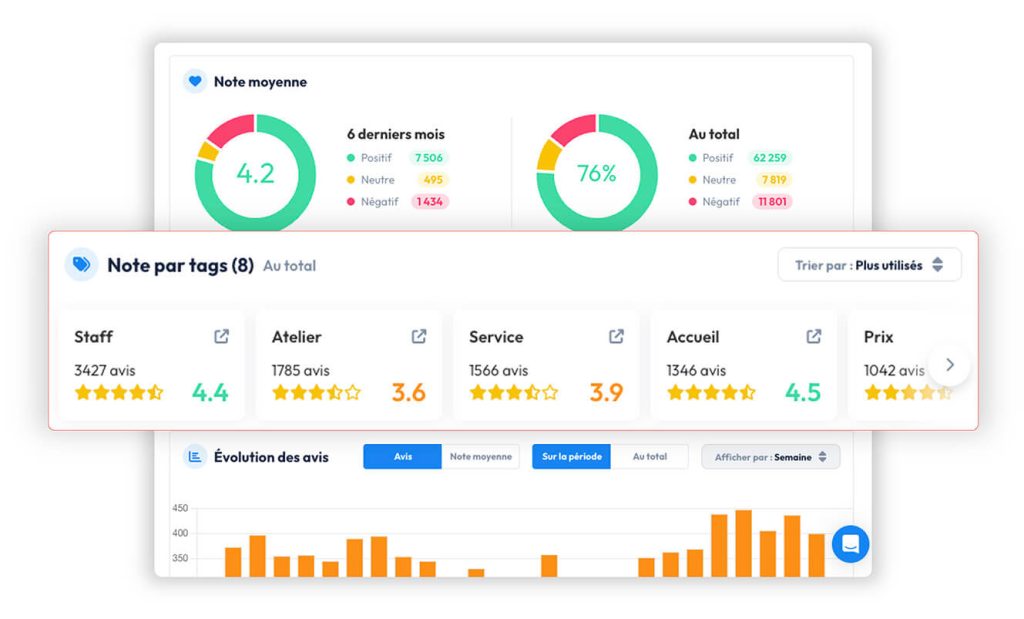The height and width of the screenshot is (619, 1024).
Task: Show next tags with the right chevron
Action: coord(950,365)
